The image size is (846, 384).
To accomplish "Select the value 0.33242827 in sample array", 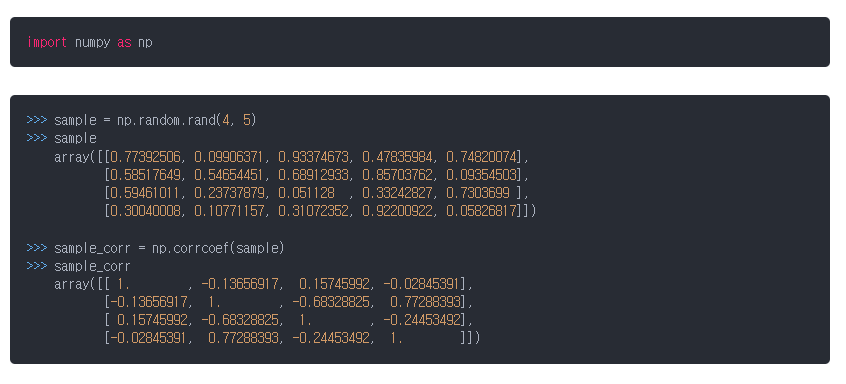I will [398, 193].
